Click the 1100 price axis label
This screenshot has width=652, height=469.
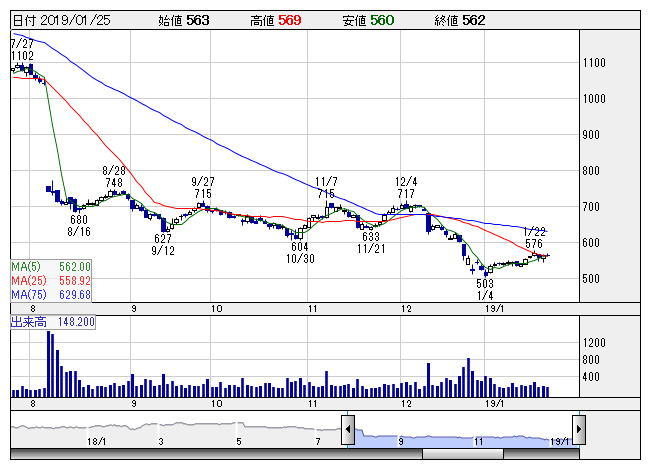[594, 63]
